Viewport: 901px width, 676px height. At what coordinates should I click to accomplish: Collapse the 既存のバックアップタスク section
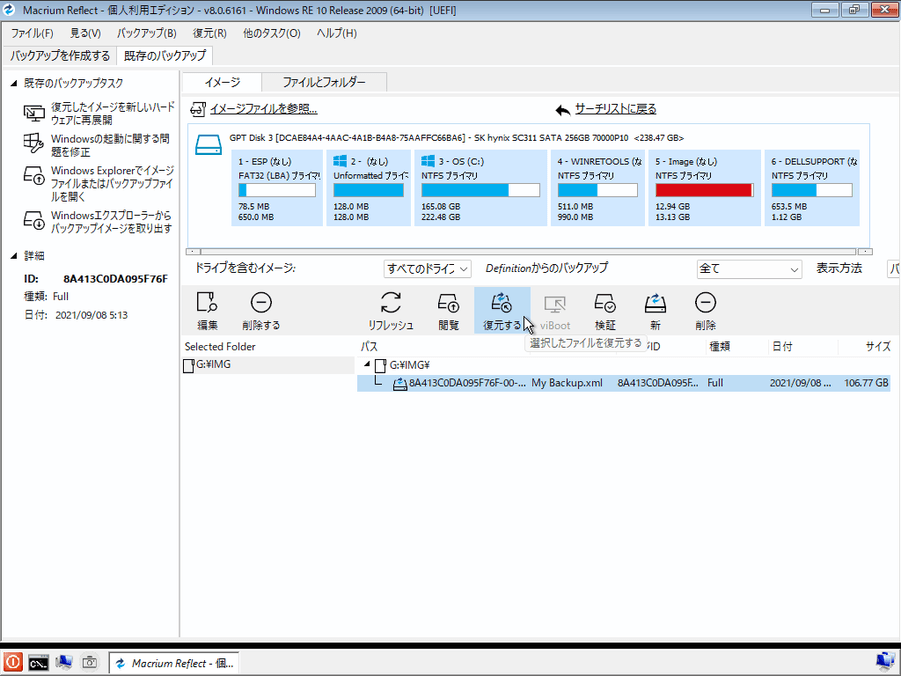(x=14, y=83)
